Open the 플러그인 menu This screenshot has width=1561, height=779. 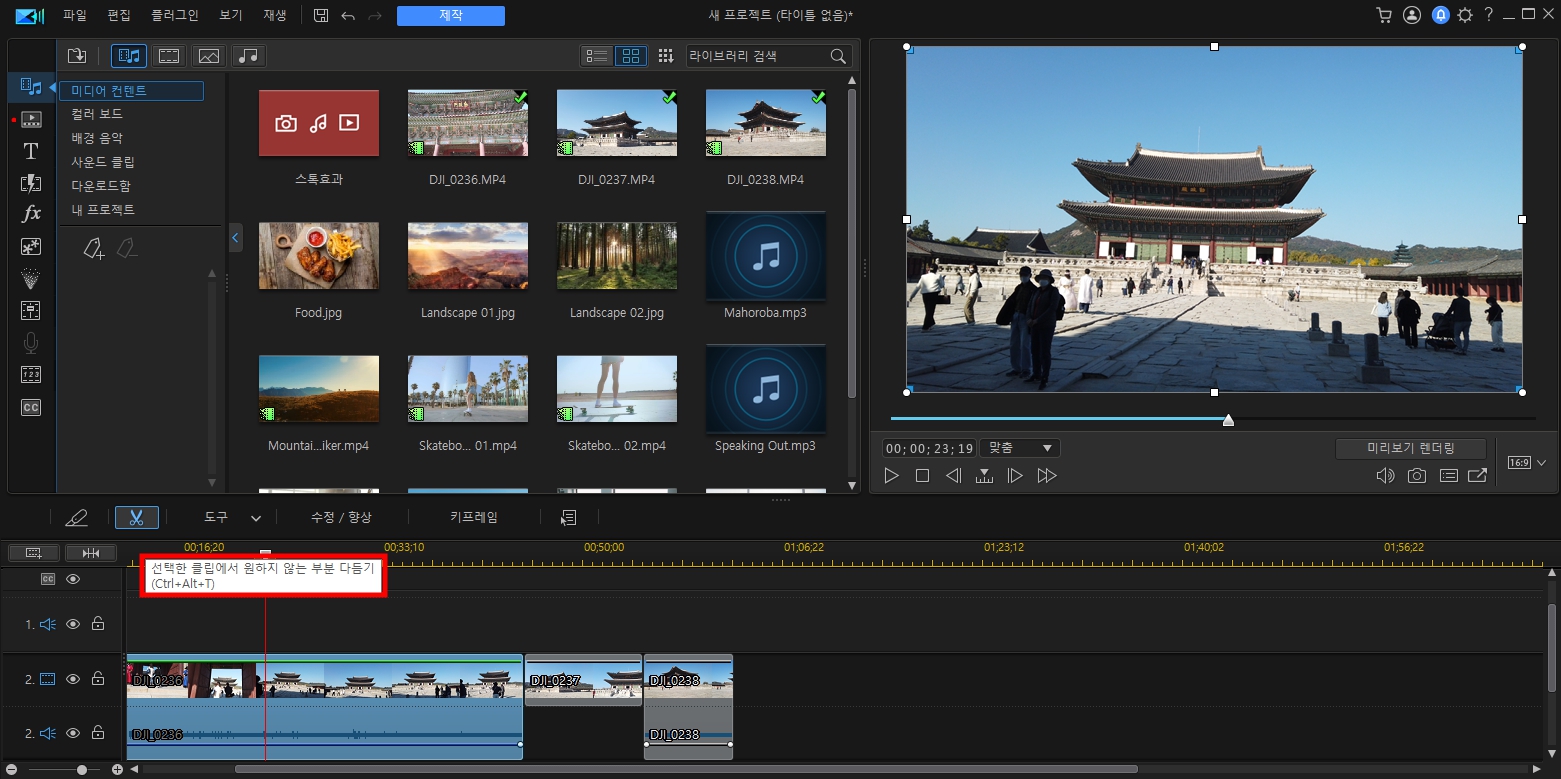[x=175, y=16]
